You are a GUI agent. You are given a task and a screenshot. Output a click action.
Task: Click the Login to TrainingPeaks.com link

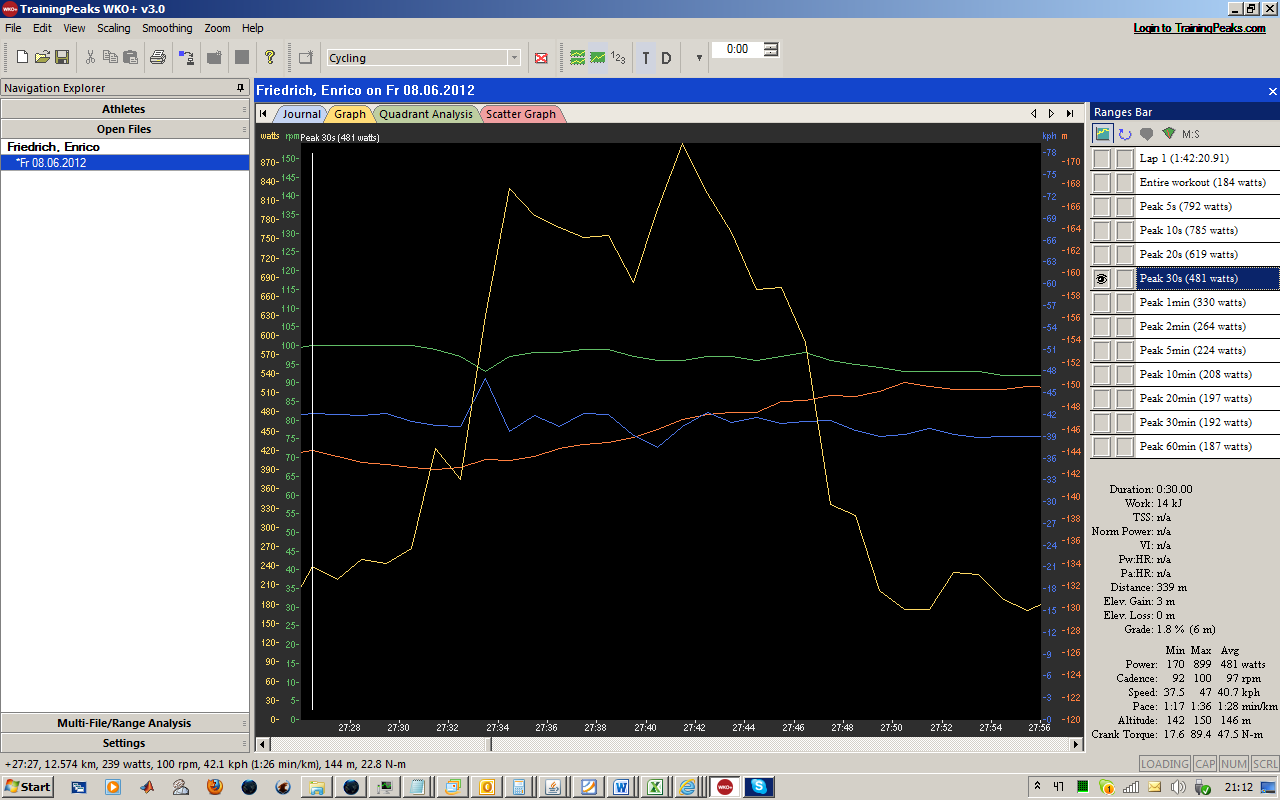pyautogui.click(x=1199, y=28)
